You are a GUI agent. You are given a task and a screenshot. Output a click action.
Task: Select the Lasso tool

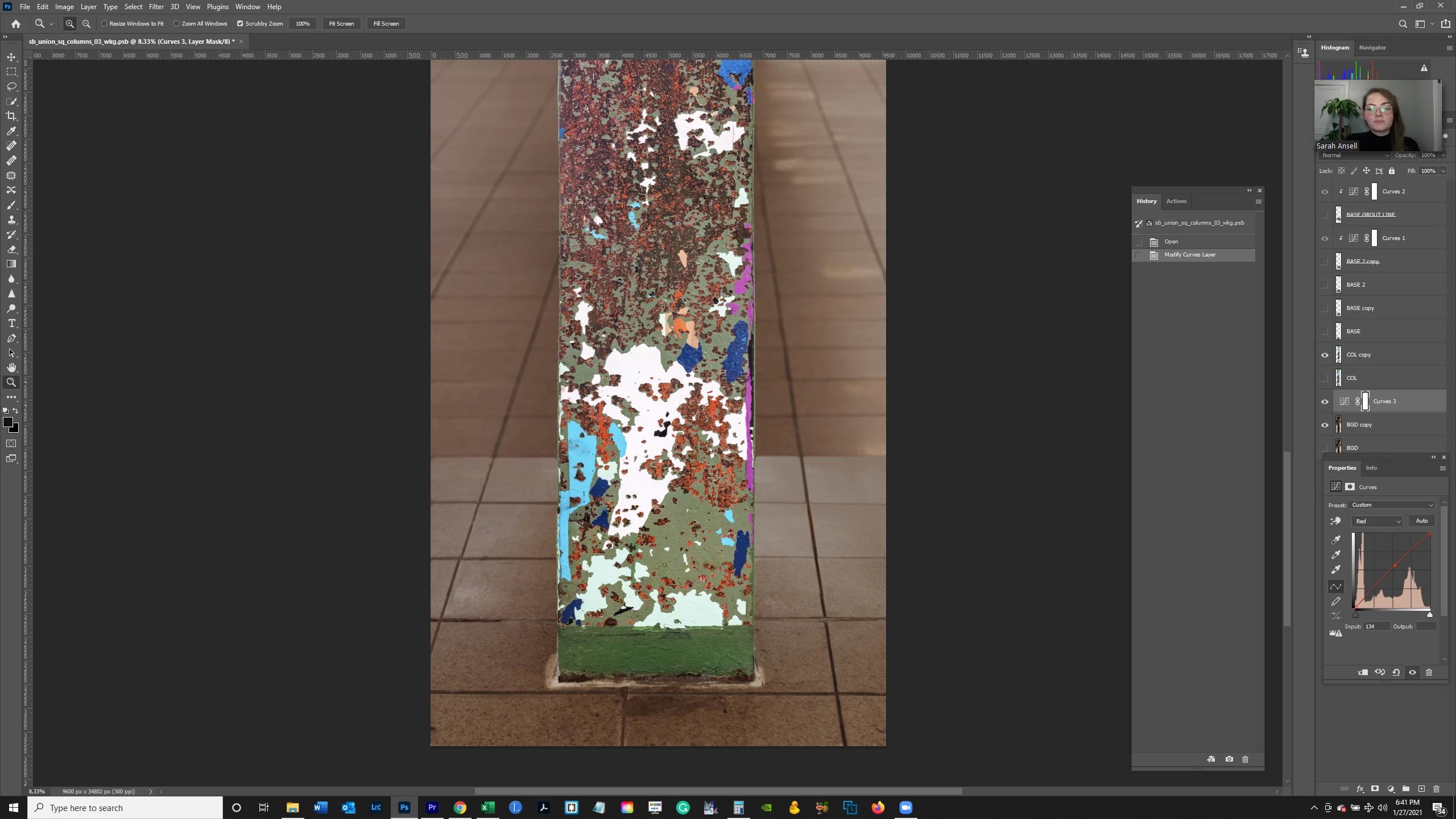pyautogui.click(x=11, y=86)
